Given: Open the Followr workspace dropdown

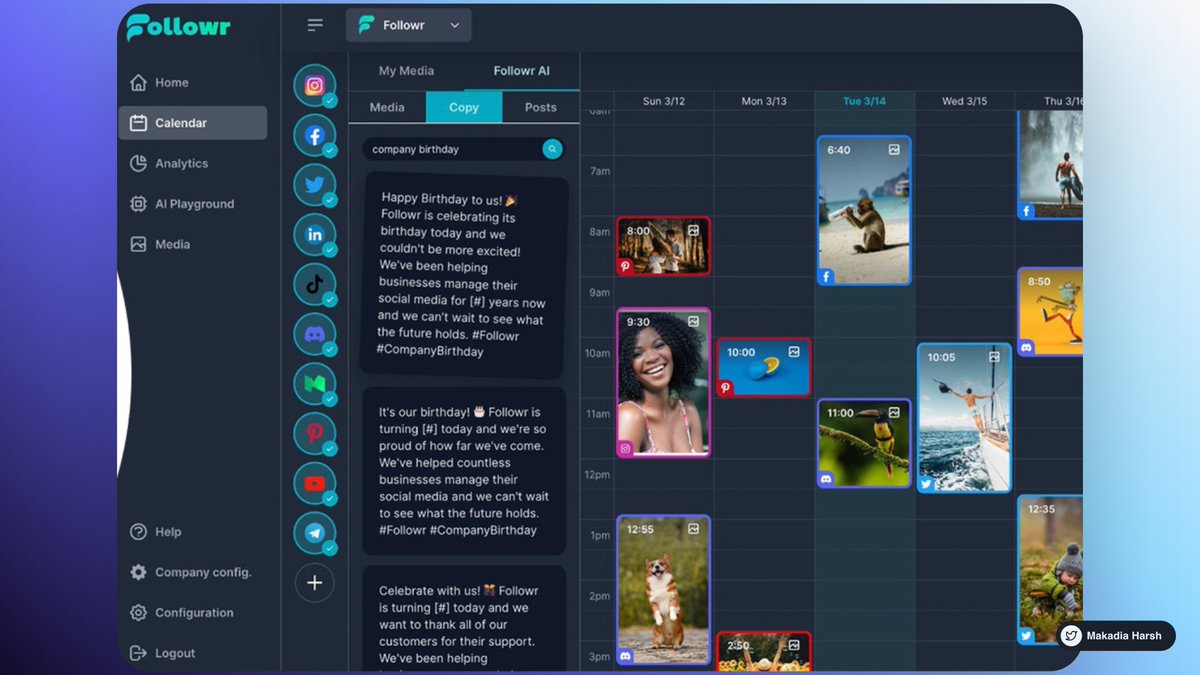Looking at the screenshot, I should 408,25.
